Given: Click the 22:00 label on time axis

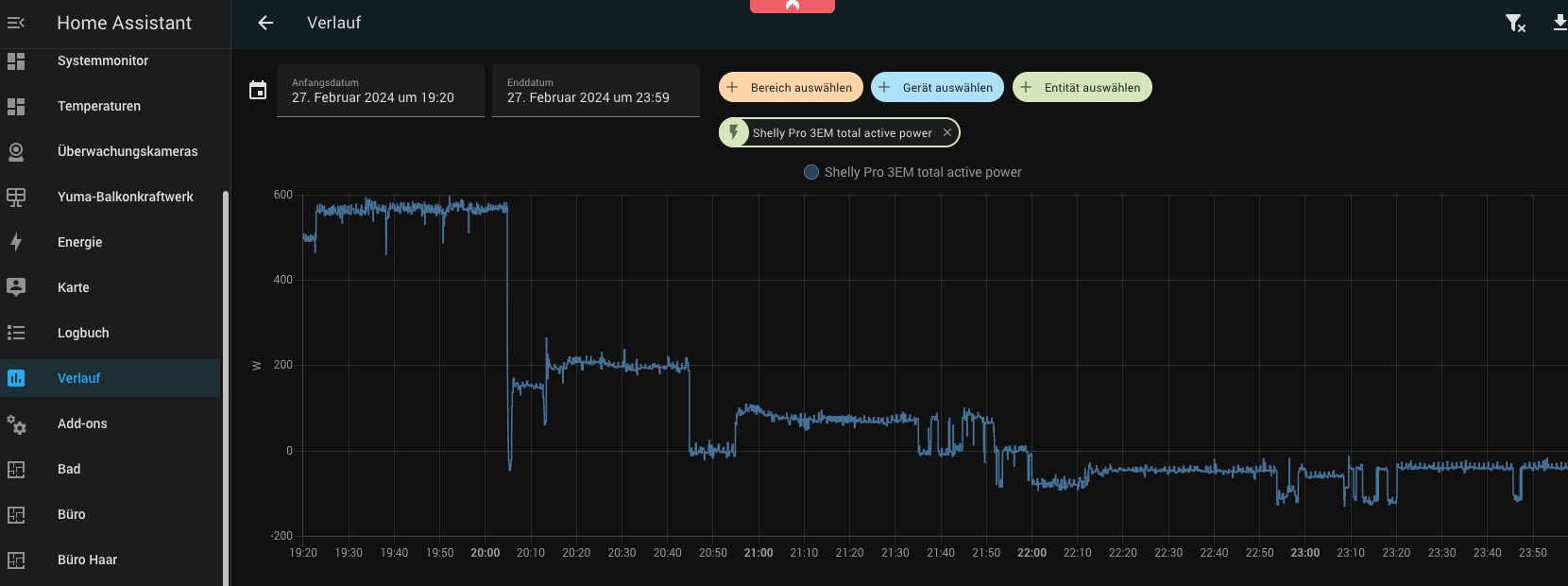Looking at the screenshot, I should [1031, 553].
